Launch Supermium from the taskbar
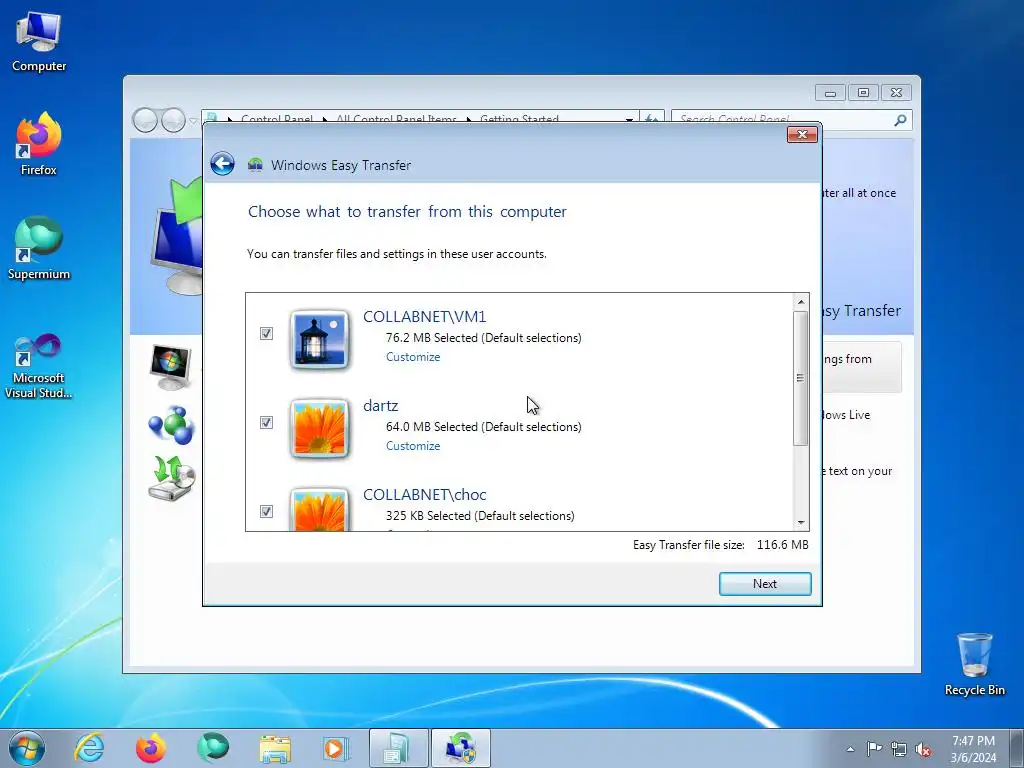1024x768 pixels. point(213,748)
